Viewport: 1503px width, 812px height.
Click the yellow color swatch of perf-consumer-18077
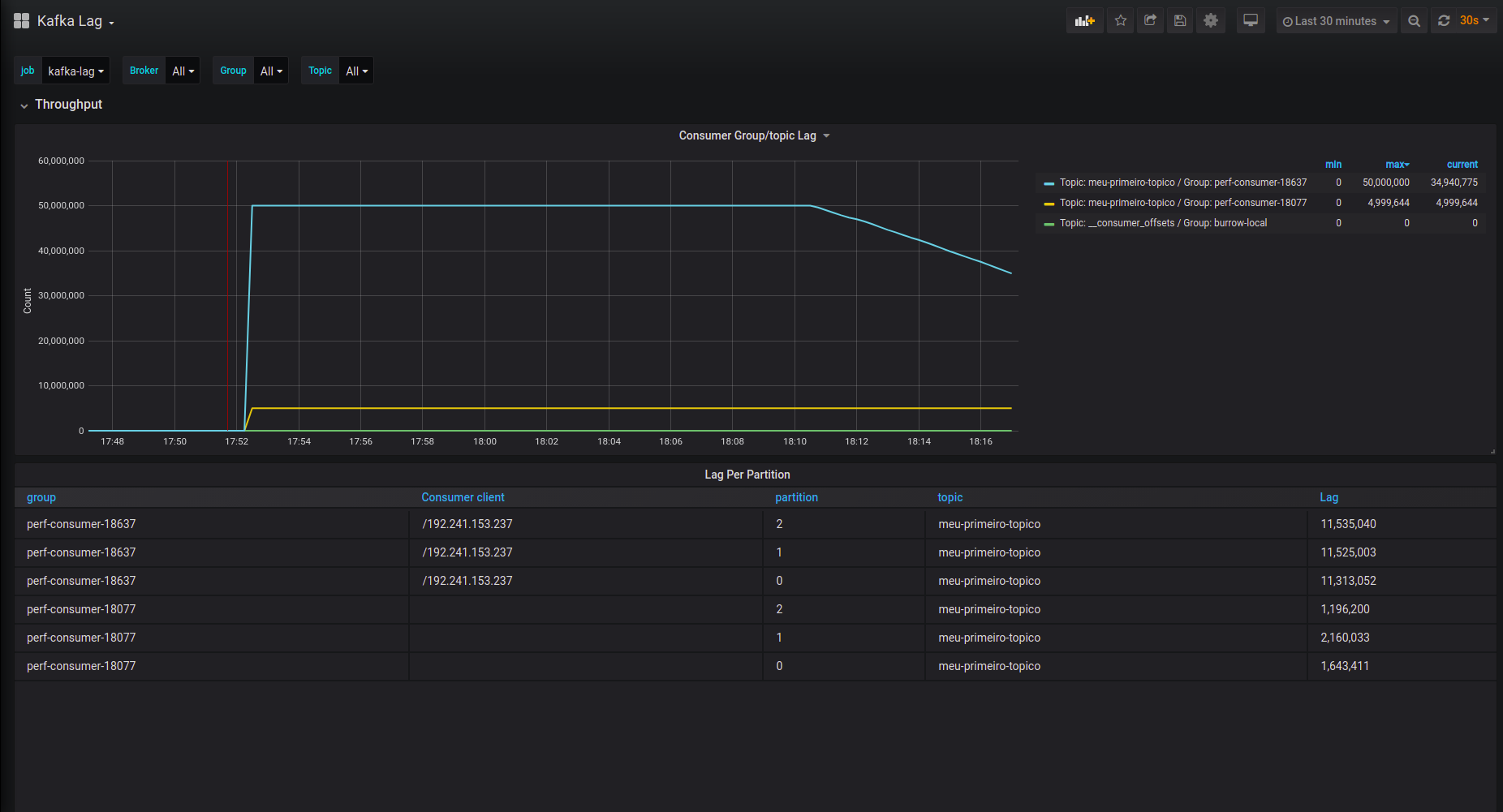pos(1049,204)
